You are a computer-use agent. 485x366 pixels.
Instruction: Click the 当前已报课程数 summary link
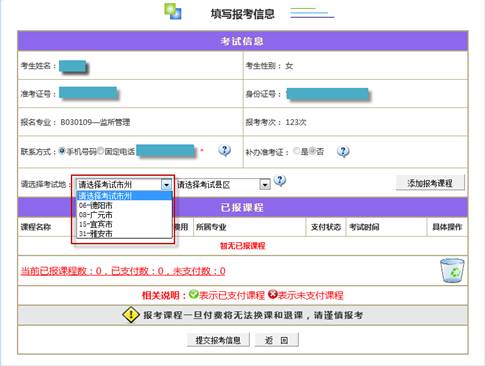coord(123,271)
